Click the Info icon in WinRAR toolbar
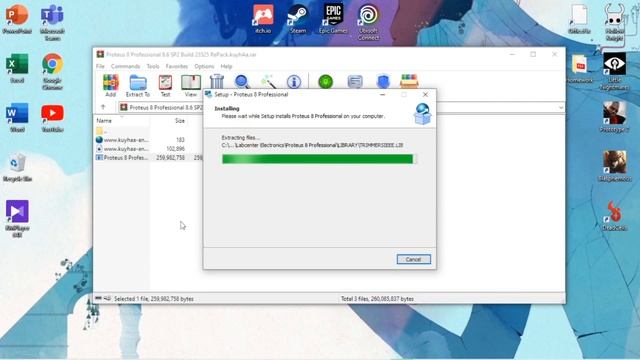Viewport: 640px width, 360px height. tap(294, 82)
